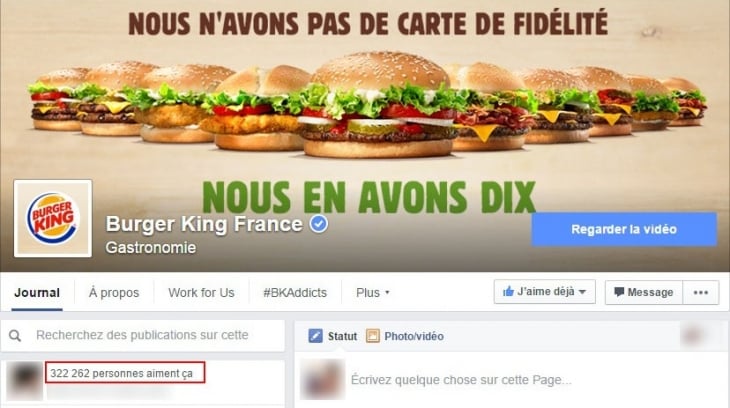Click the 322 262 personnes aiment ça link
This screenshot has width=730, height=408.
121,374
